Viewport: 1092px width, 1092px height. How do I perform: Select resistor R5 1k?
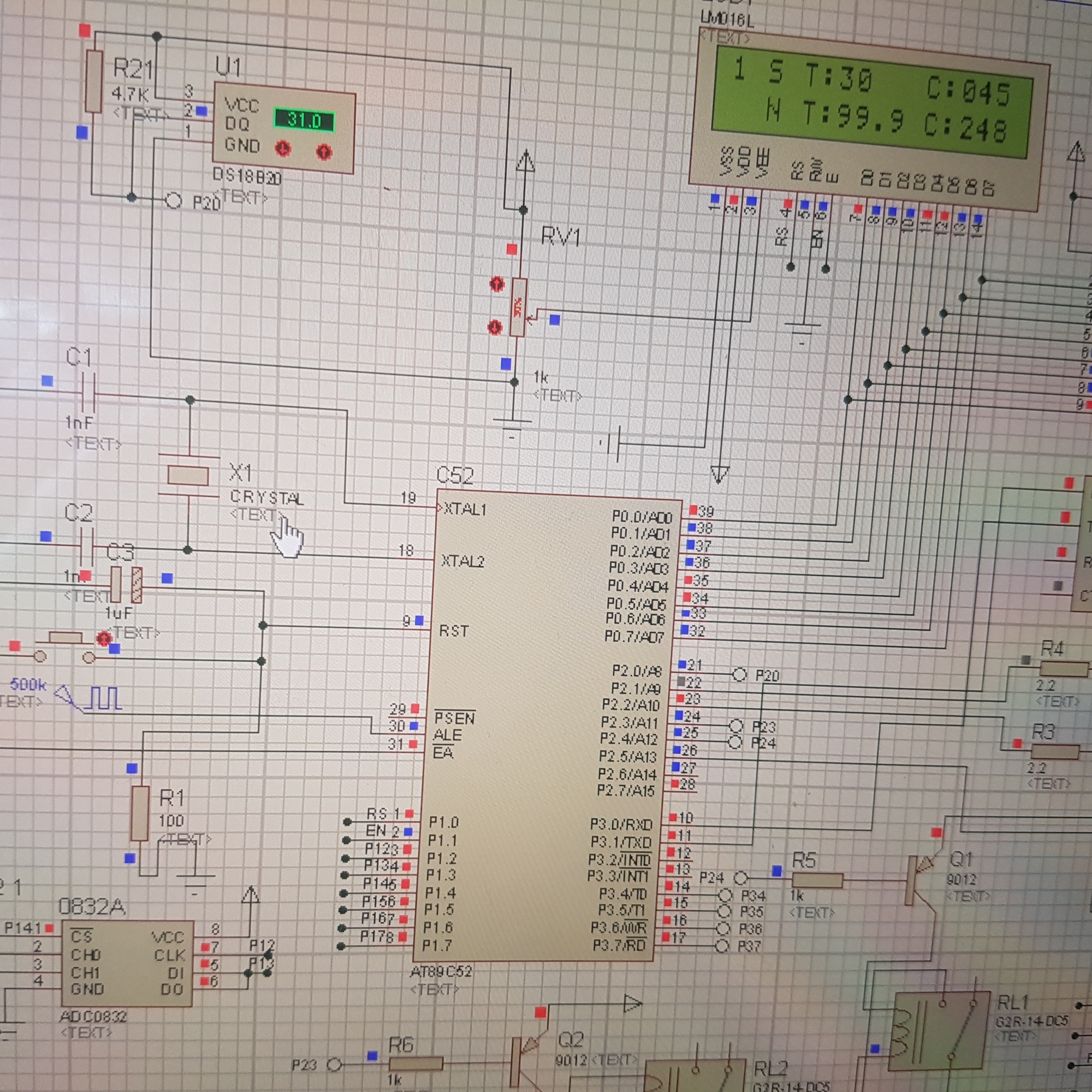tap(817, 880)
